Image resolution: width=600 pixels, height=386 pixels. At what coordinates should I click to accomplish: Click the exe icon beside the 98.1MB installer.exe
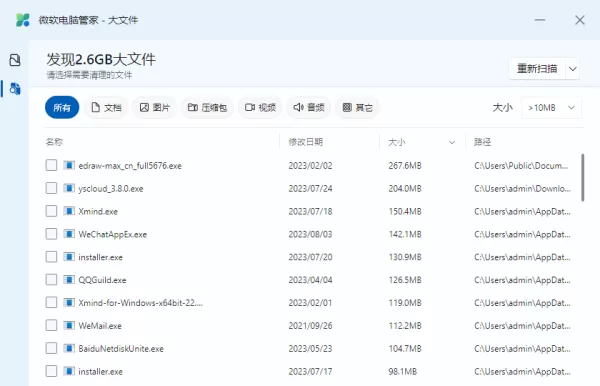69,371
